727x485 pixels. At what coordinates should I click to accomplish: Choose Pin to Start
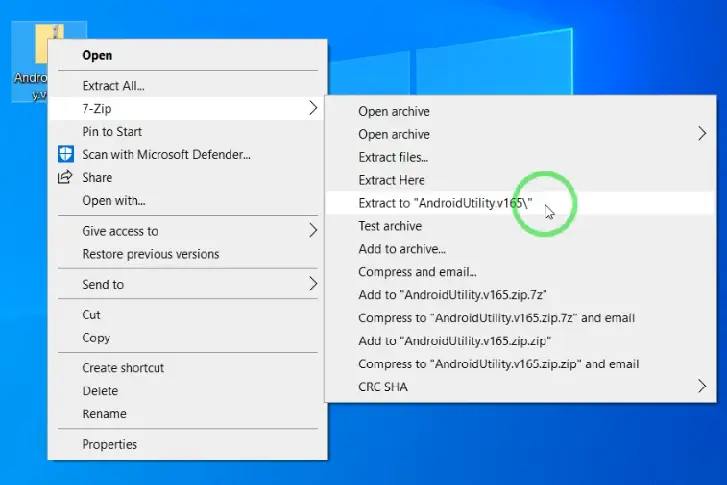[x=187, y=132]
